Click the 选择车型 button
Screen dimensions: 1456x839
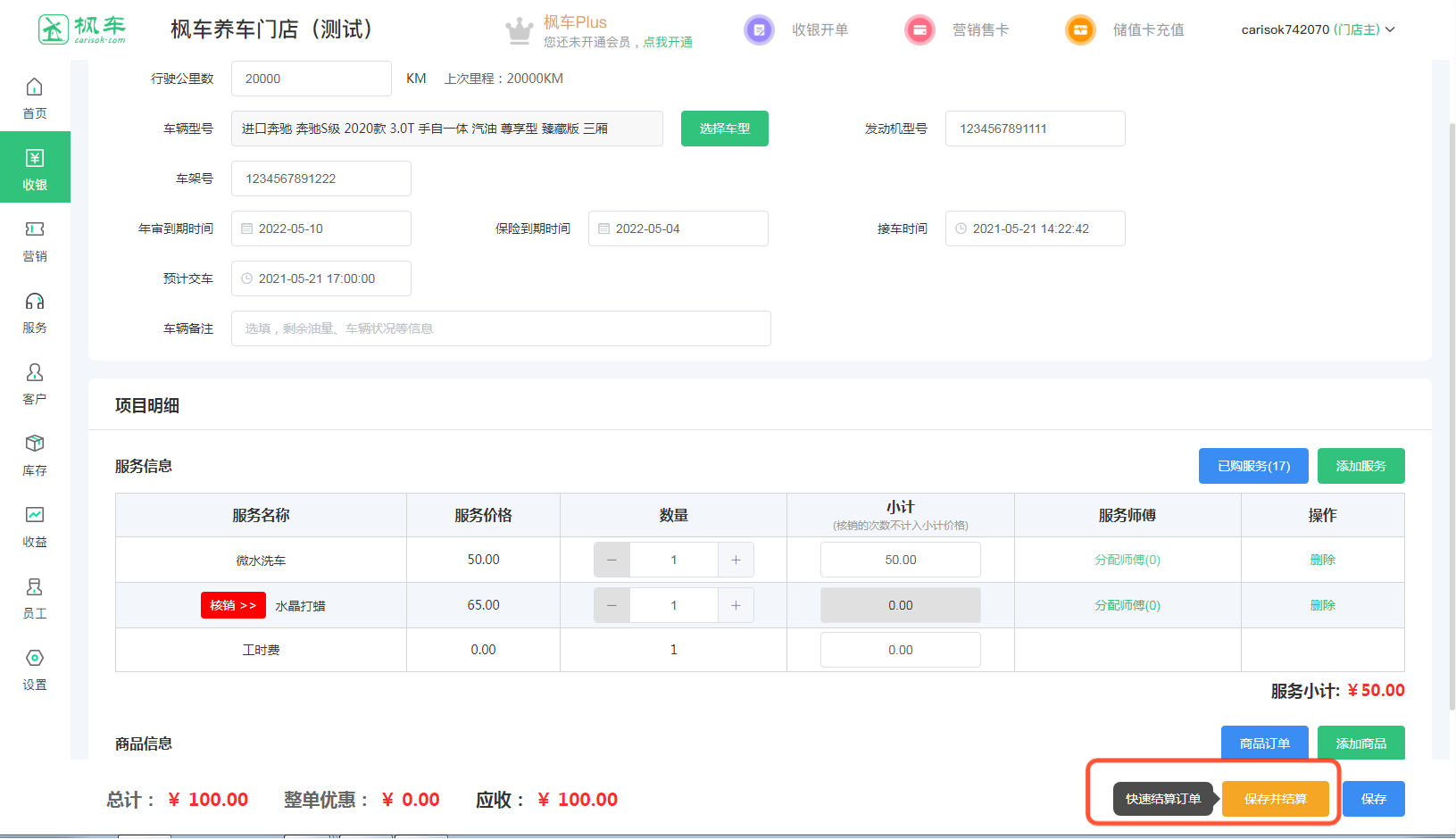tap(724, 129)
